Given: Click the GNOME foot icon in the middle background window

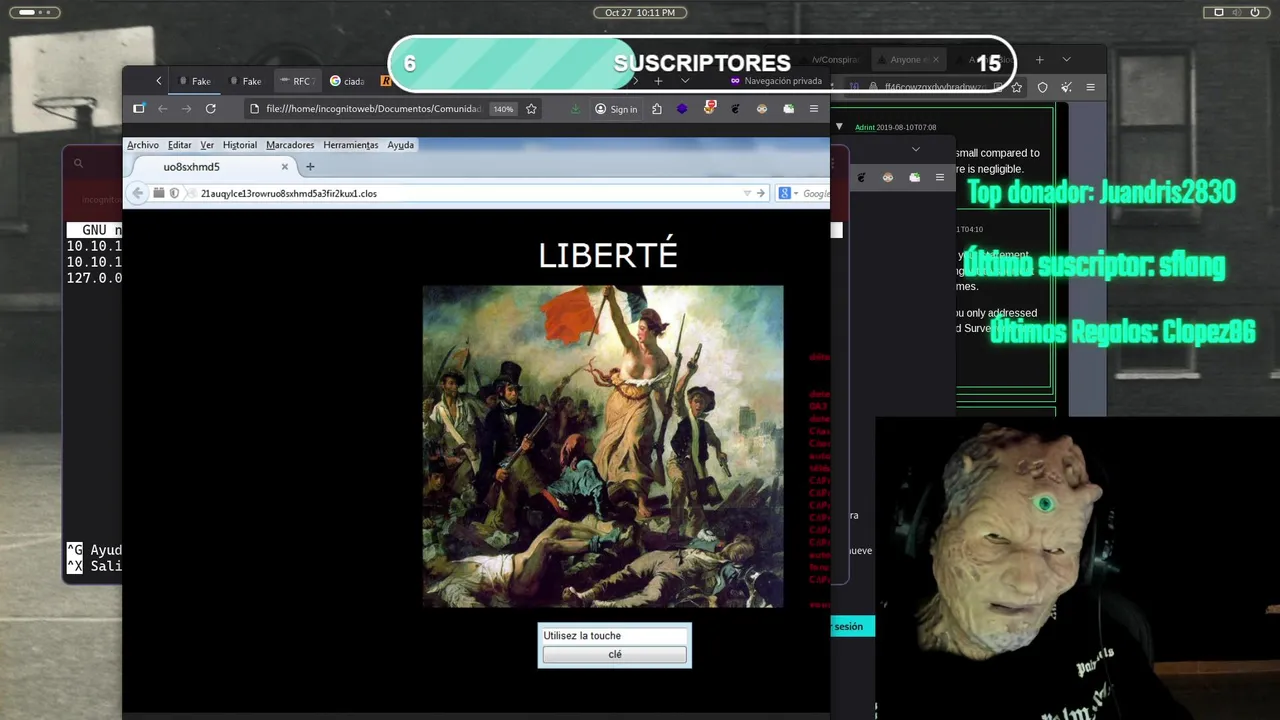Looking at the screenshot, I should (861, 177).
